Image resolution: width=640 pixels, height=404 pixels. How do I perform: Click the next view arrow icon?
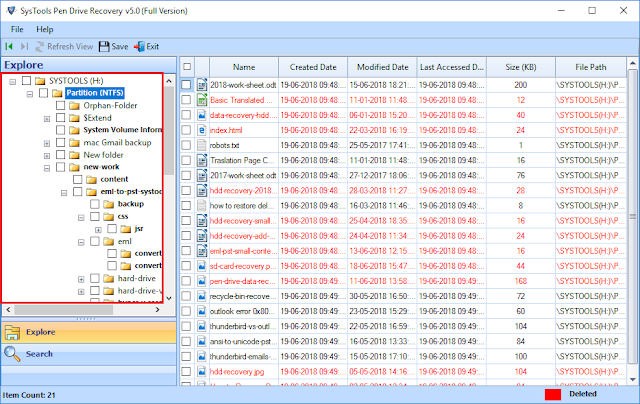[24, 47]
